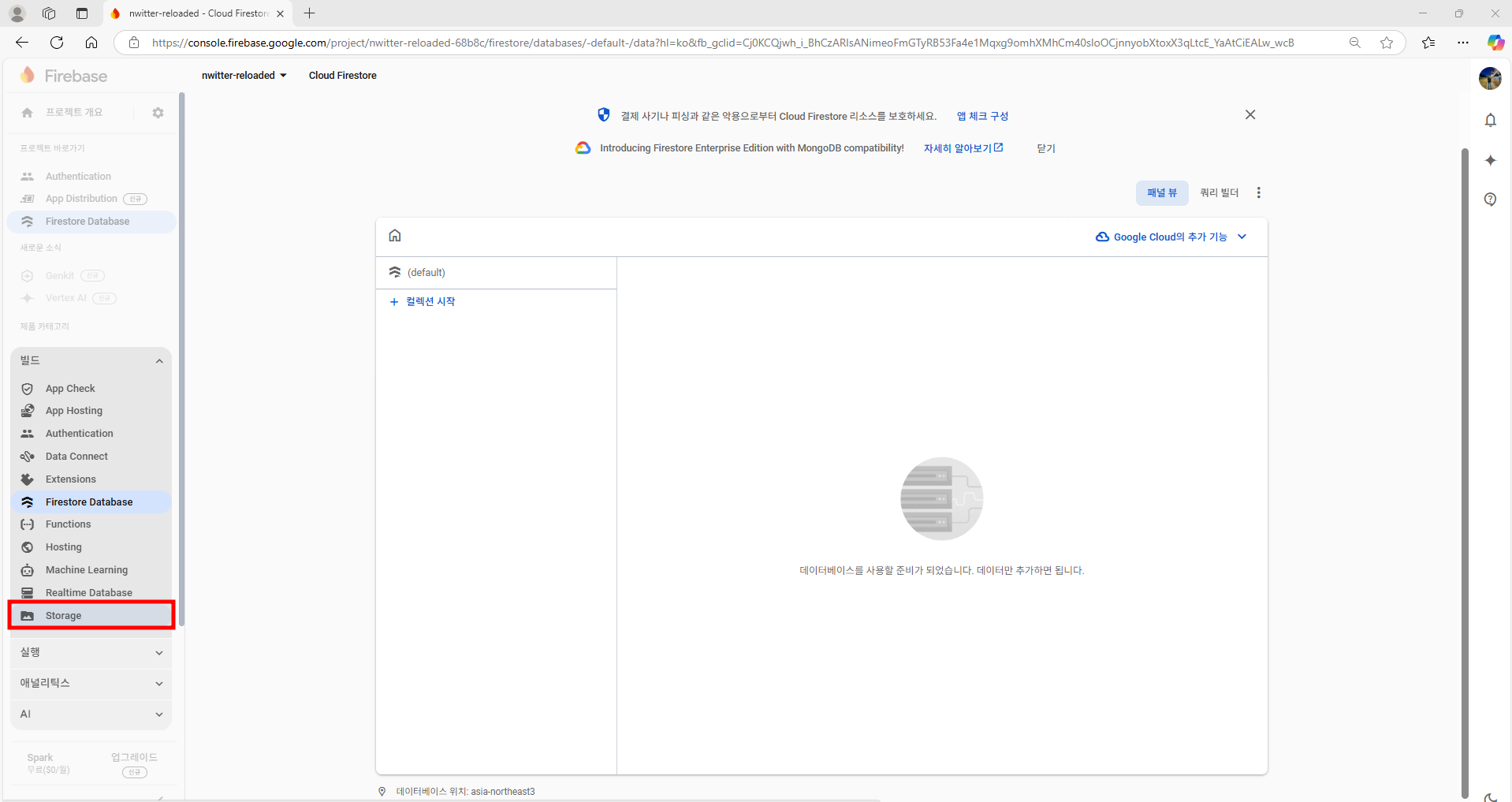Image resolution: width=1512 pixels, height=802 pixels.
Task: Toggle dark mode moon icon
Action: point(1490,796)
